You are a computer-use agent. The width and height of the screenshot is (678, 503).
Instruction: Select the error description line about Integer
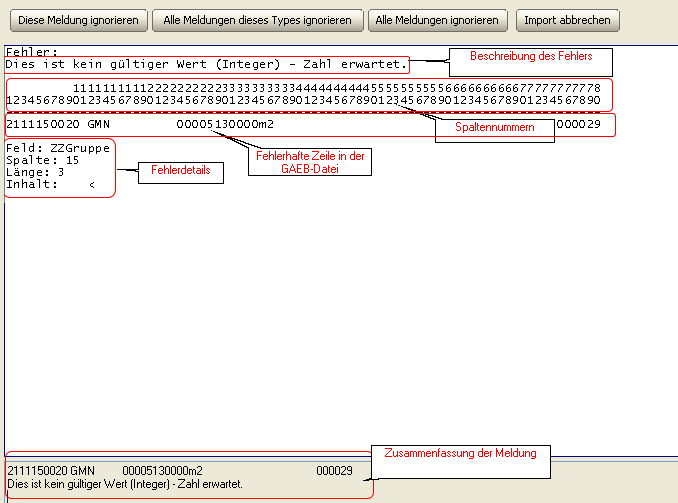click(206, 64)
